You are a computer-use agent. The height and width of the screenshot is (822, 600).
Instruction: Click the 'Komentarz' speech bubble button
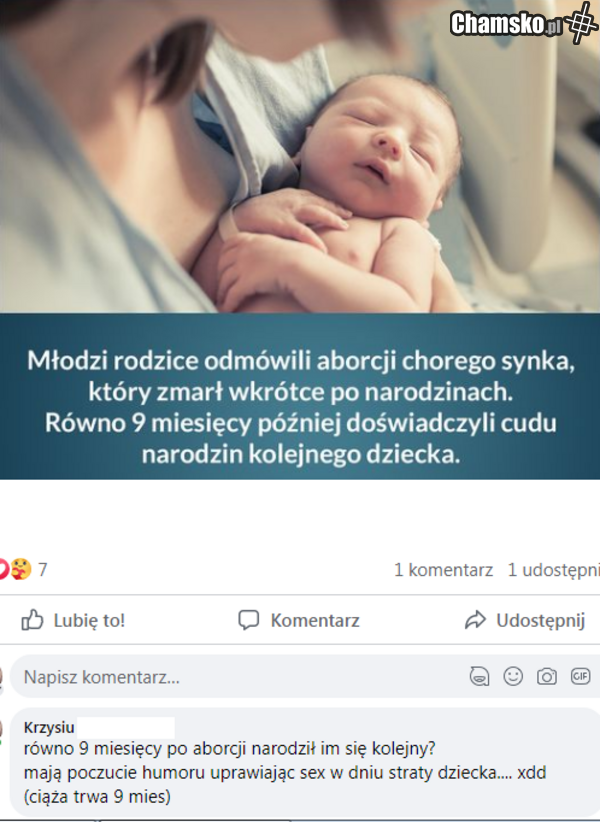pos(299,620)
